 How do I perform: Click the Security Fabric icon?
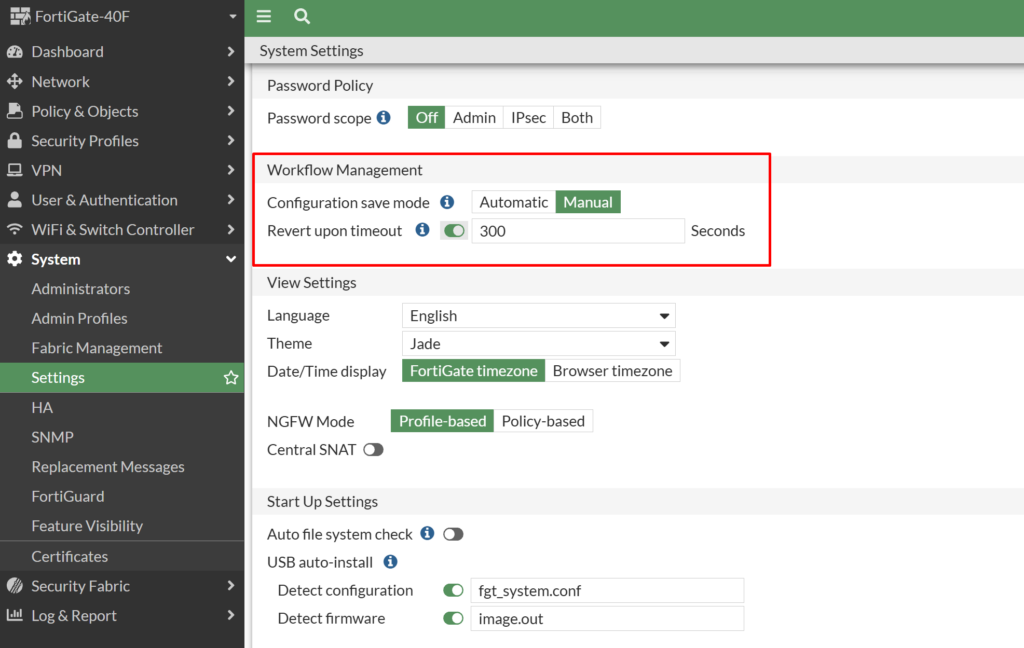[x=14, y=586]
